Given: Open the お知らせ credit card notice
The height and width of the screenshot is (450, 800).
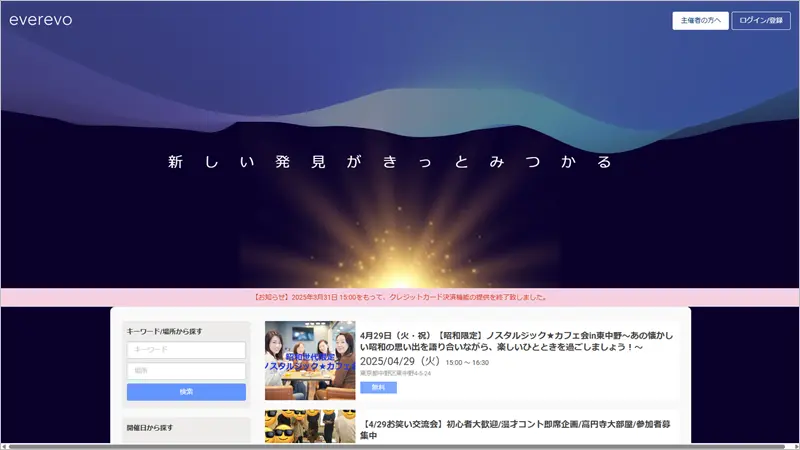Looking at the screenshot, I should click(400, 297).
